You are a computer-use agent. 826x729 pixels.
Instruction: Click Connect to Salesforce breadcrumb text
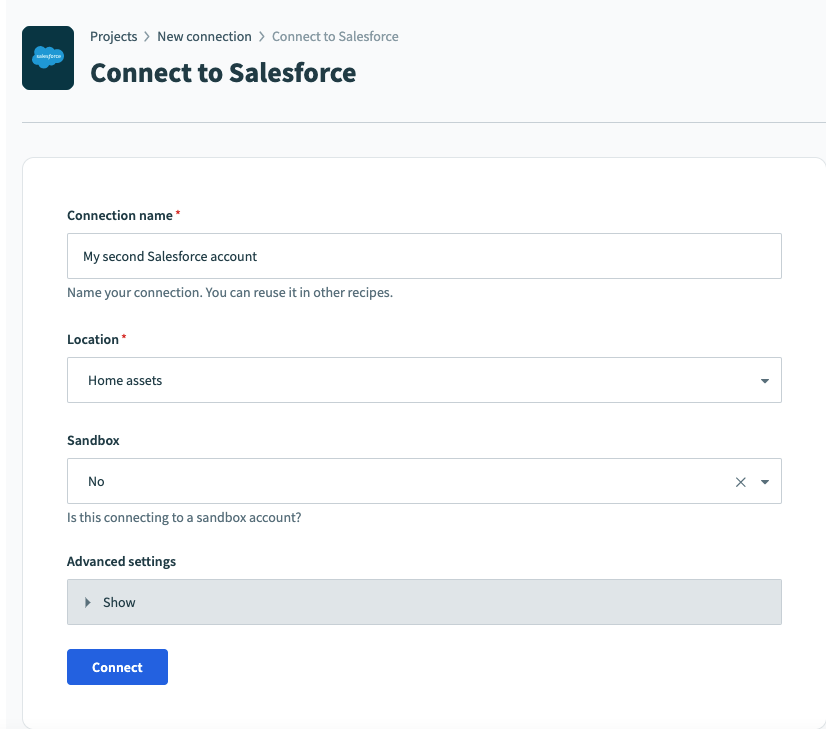coord(335,36)
